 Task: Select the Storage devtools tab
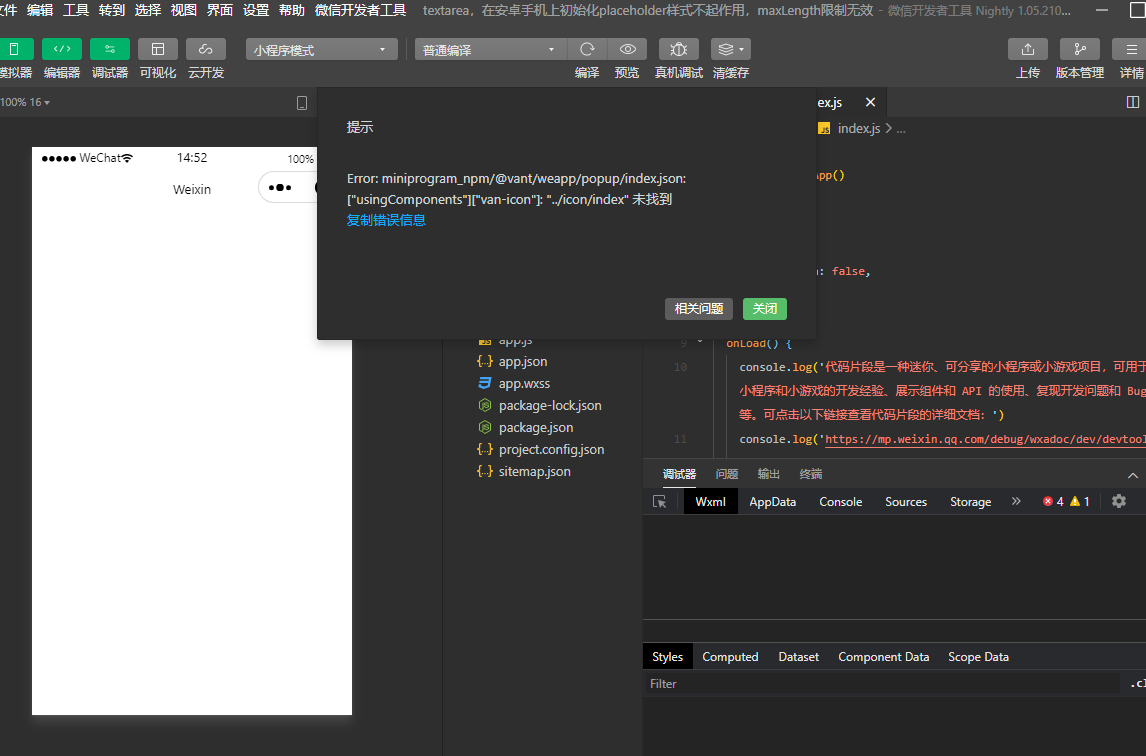coord(971,502)
